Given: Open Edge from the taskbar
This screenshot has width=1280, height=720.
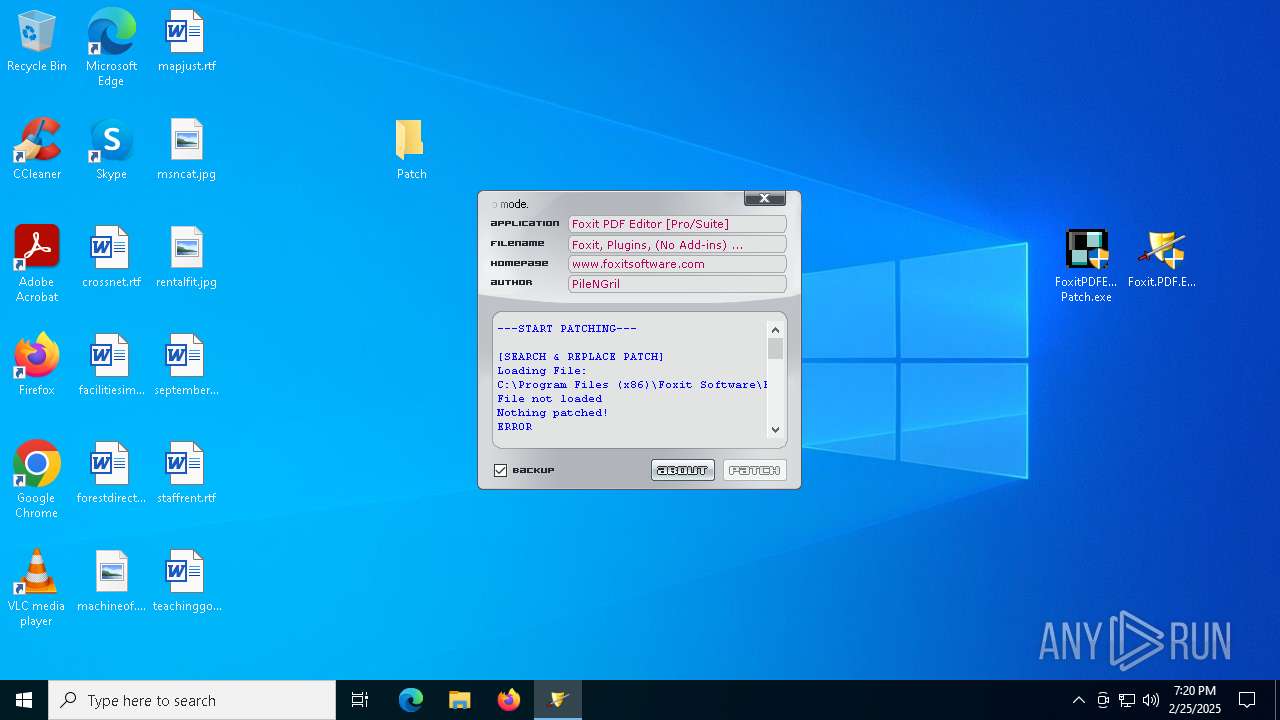Looking at the screenshot, I should click(411, 700).
